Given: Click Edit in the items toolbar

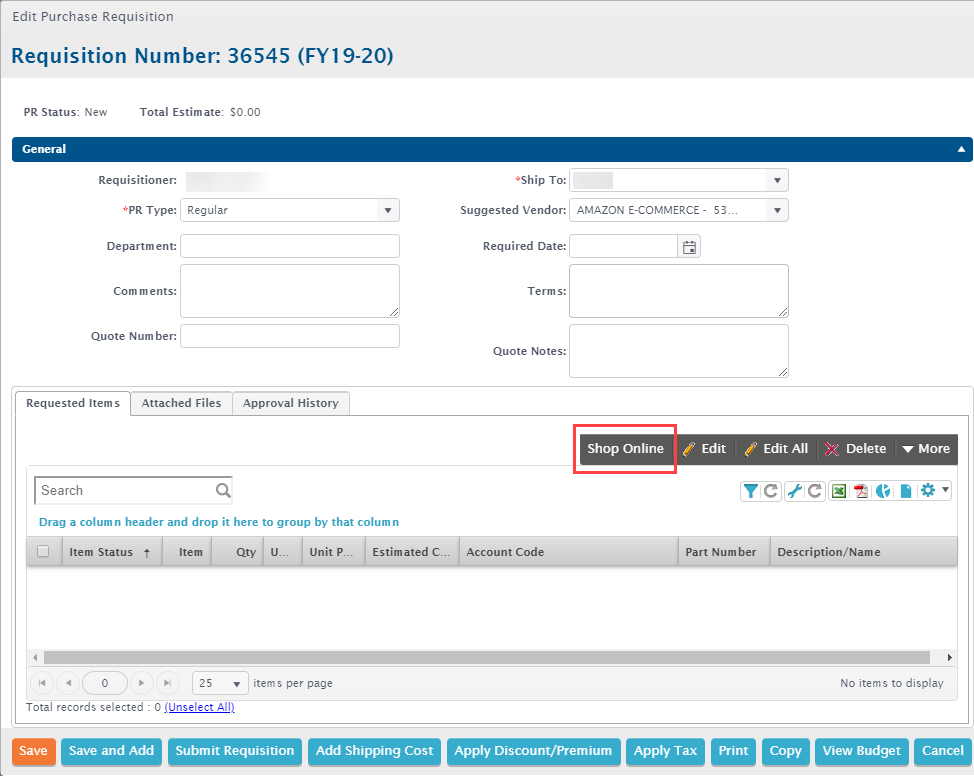Looking at the screenshot, I should 704,449.
